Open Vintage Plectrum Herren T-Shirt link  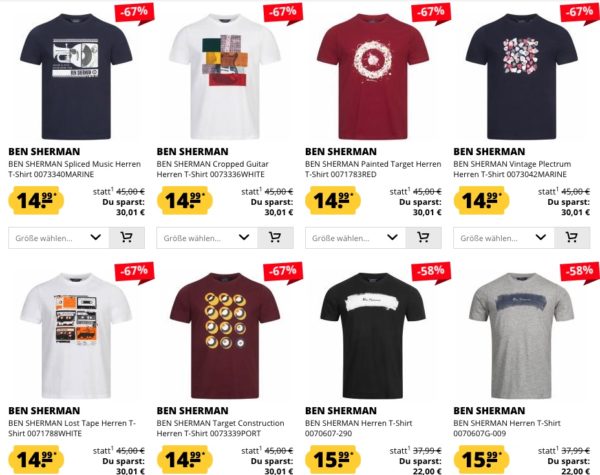[x=512, y=169]
